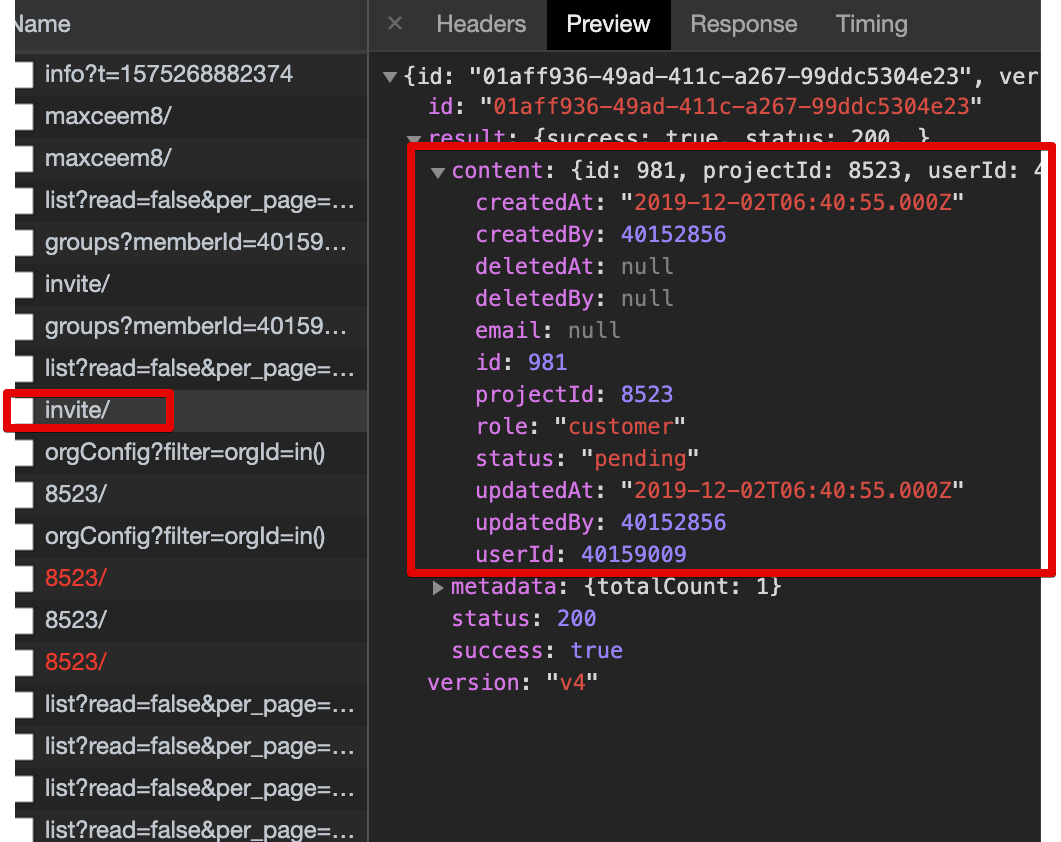The image size is (1061, 842).
Task: Click the top-level id string value
Action: (x=731, y=106)
